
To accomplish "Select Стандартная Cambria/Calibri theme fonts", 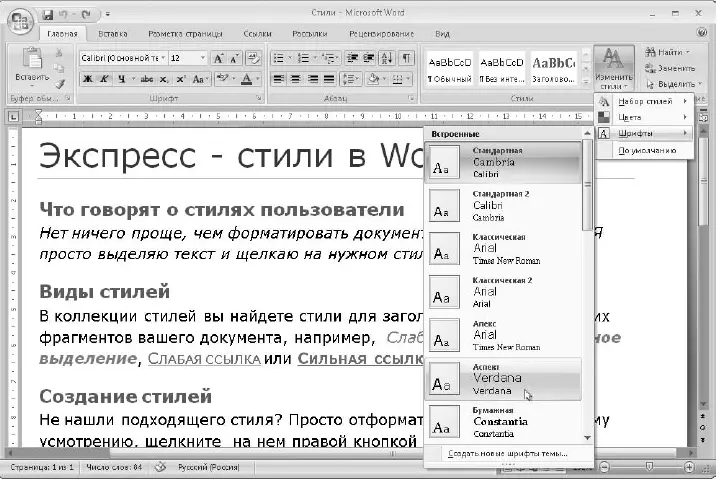I will [x=503, y=162].
